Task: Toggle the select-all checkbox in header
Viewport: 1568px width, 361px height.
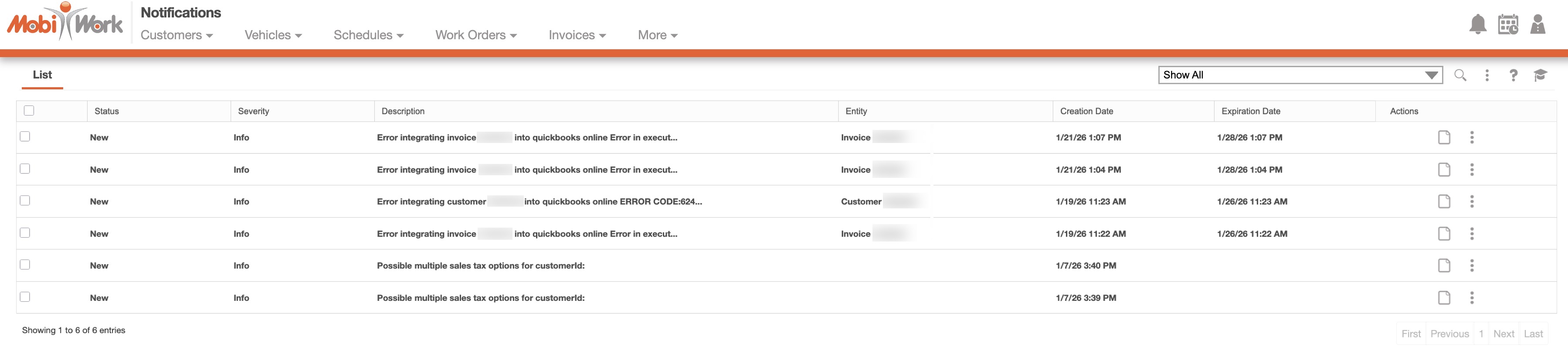Action: pyautogui.click(x=29, y=111)
